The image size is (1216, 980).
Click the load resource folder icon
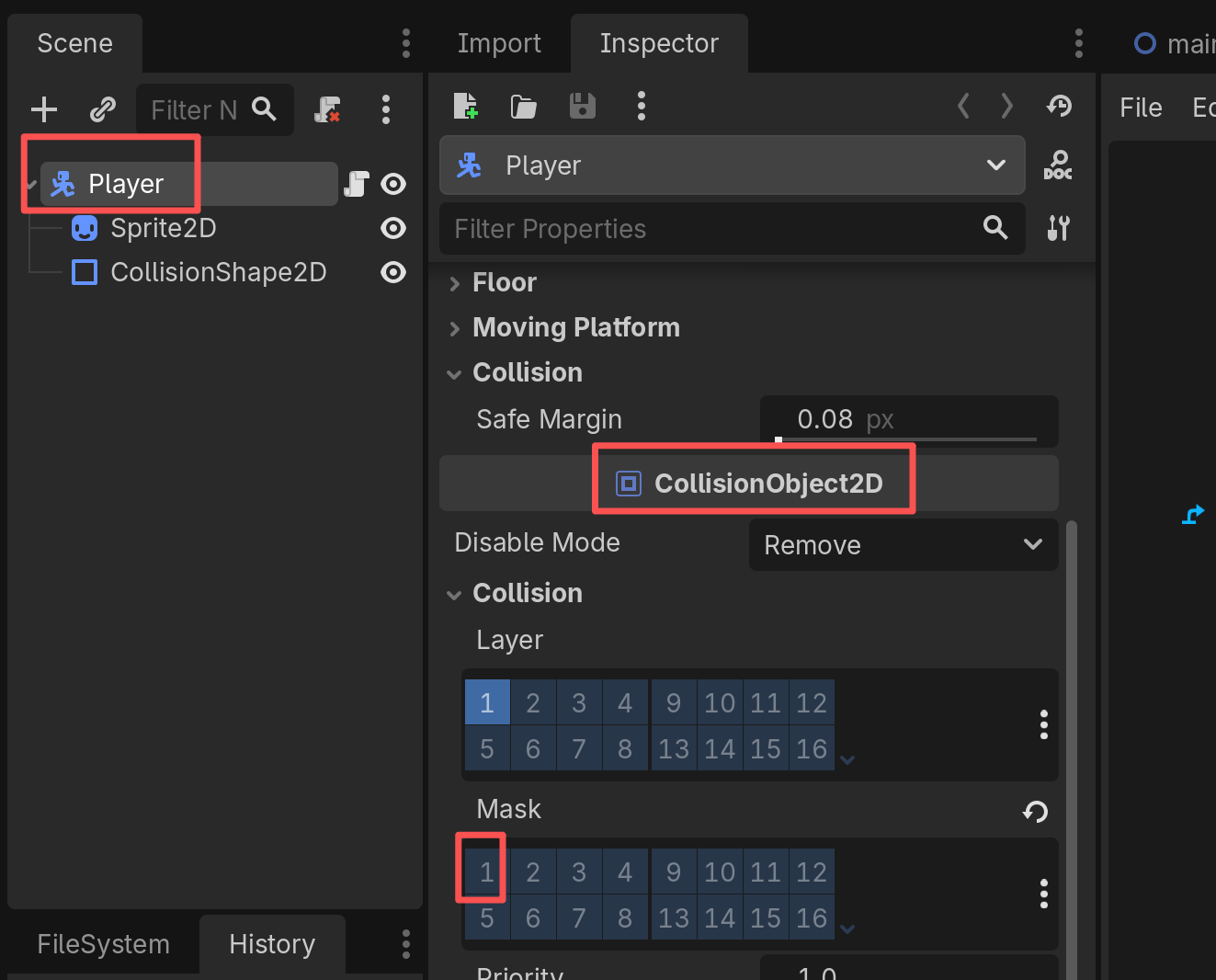pyautogui.click(x=523, y=107)
